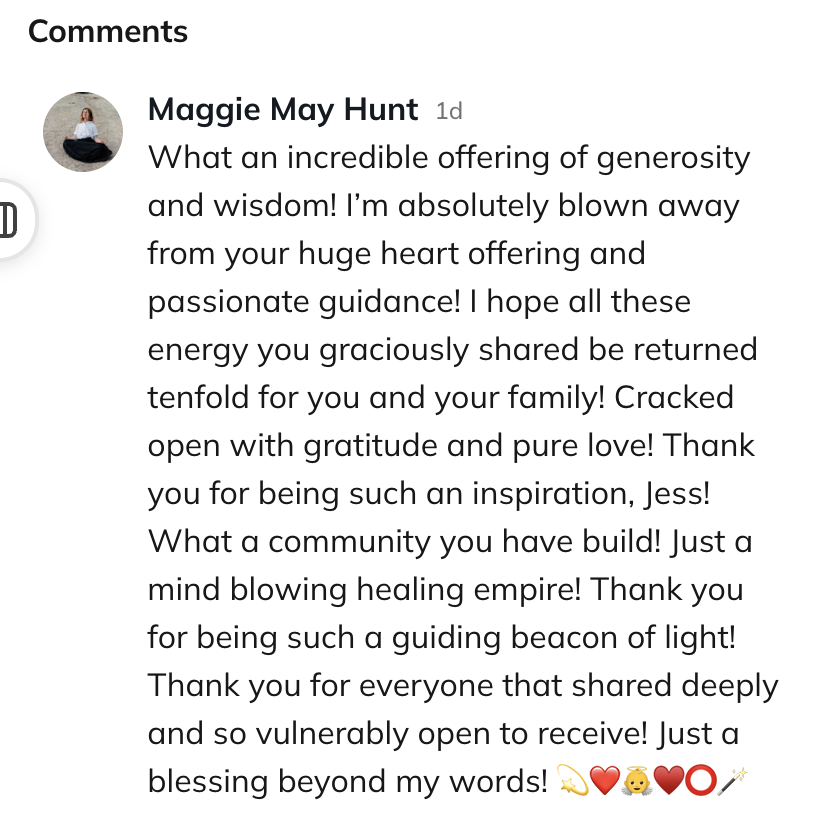Click the dizzy shooting star emoji
Viewport: 830px width, 830px height.
(574, 781)
